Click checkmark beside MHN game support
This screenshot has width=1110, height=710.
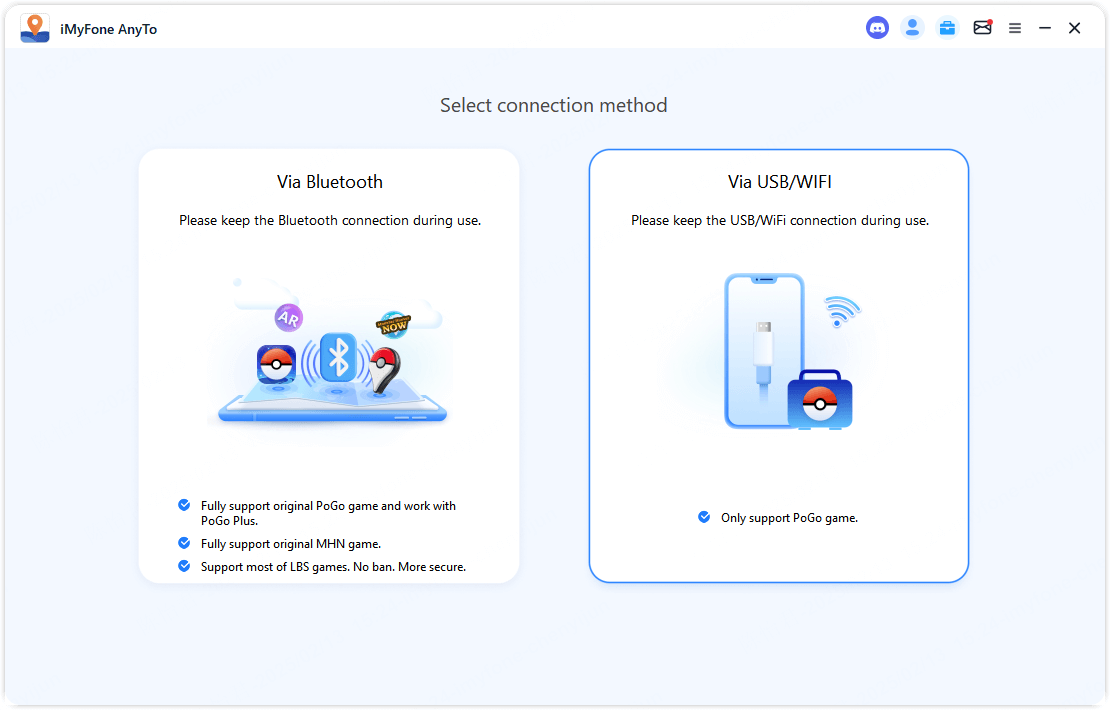pos(184,543)
